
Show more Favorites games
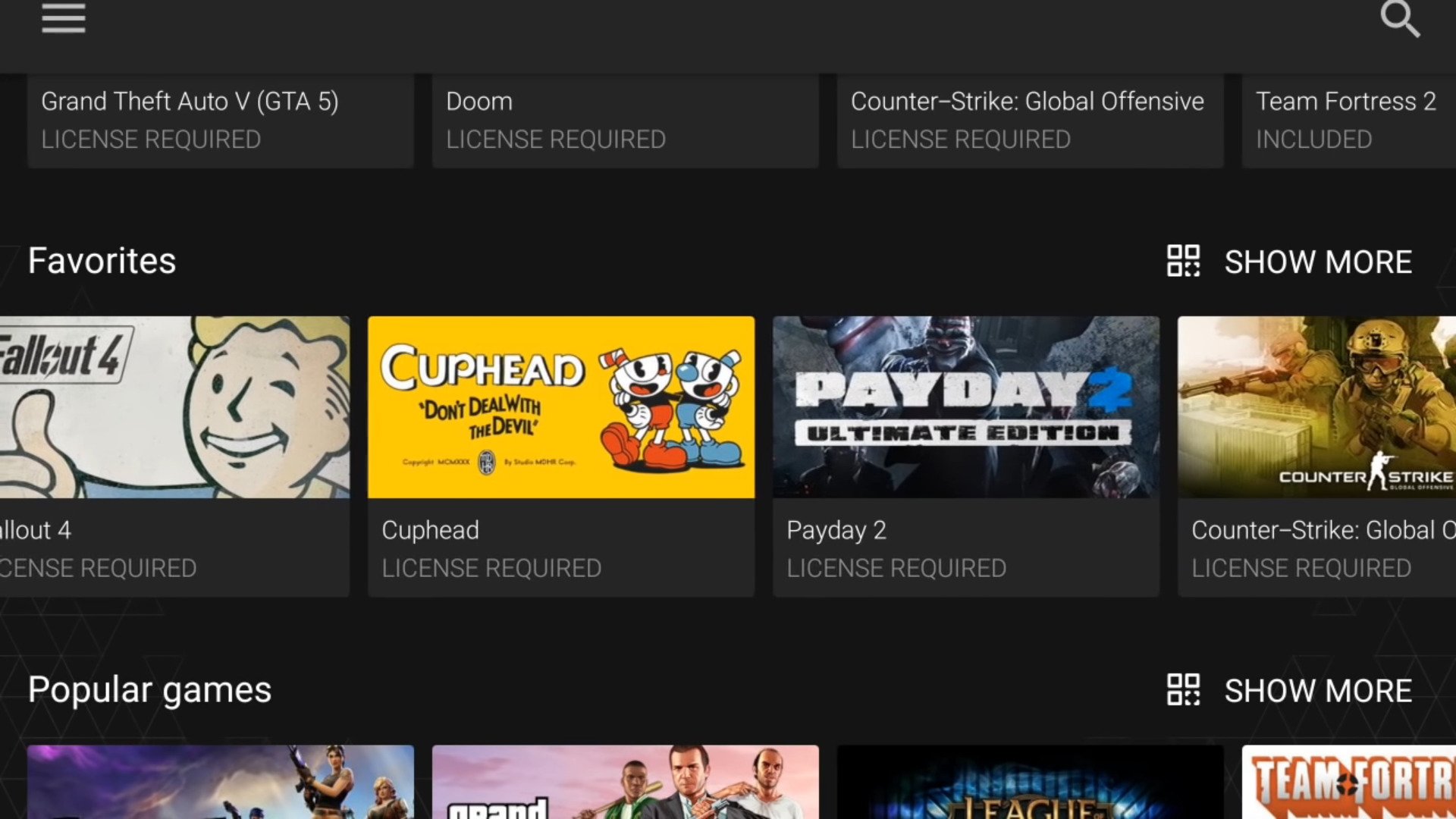(x=1318, y=262)
